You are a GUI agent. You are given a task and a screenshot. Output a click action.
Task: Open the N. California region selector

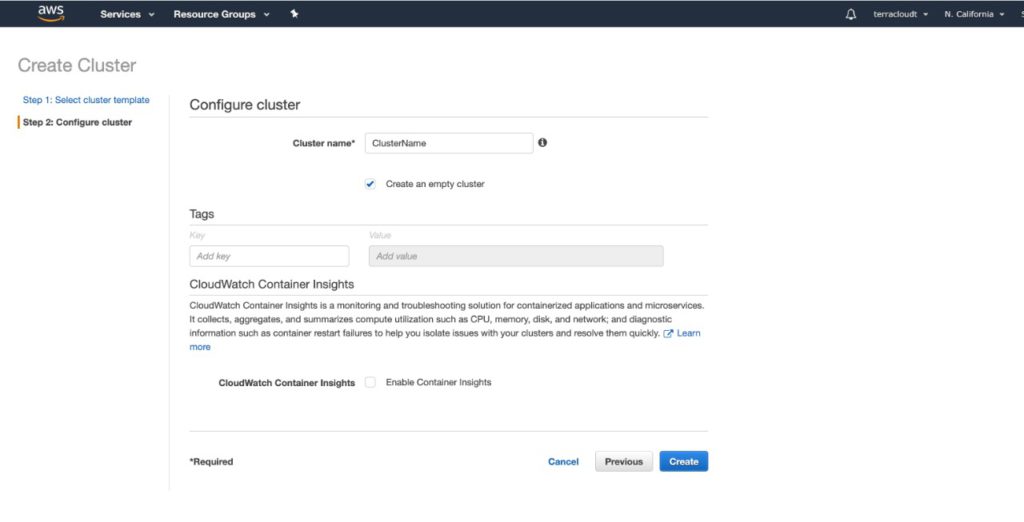974,14
